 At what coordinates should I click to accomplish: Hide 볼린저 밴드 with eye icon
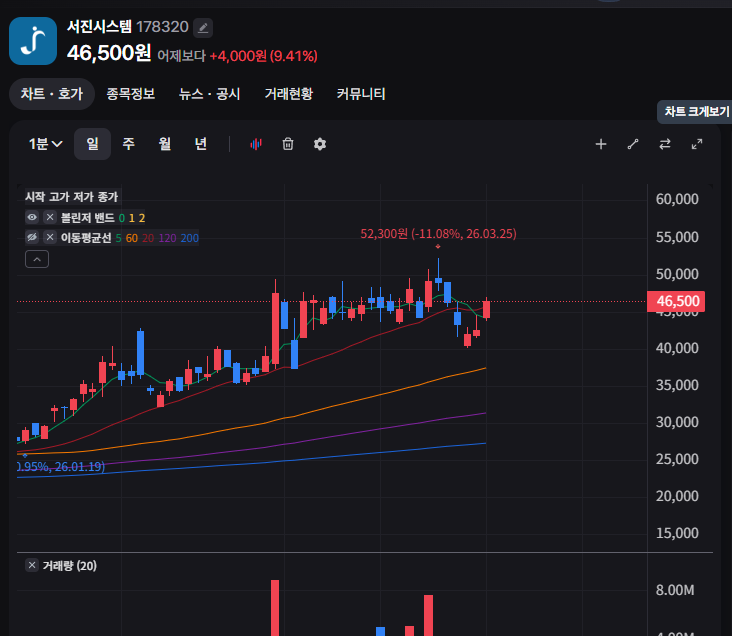pos(32,217)
